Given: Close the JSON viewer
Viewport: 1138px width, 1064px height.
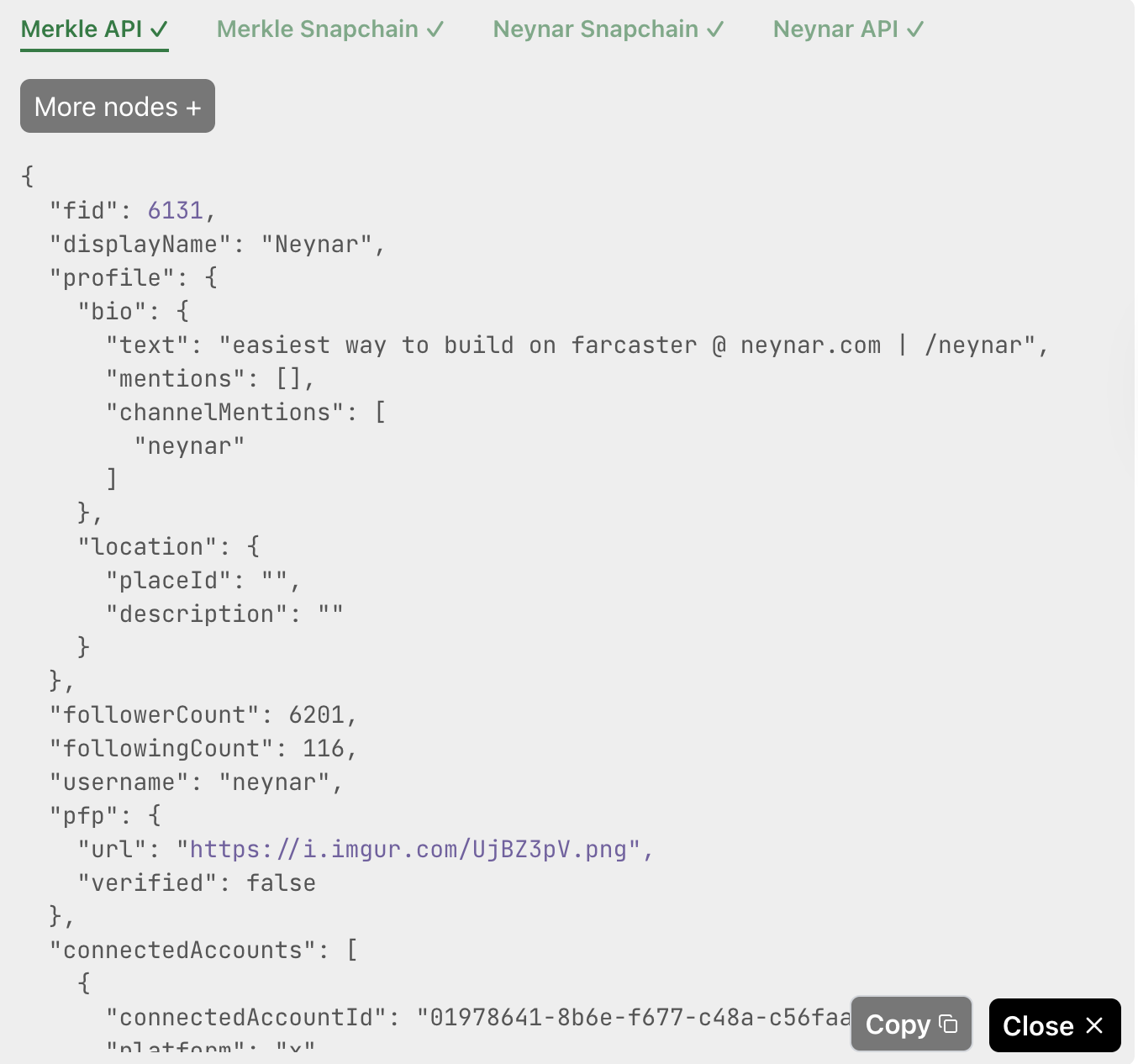Looking at the screenshot, I should (1055, 1025).
